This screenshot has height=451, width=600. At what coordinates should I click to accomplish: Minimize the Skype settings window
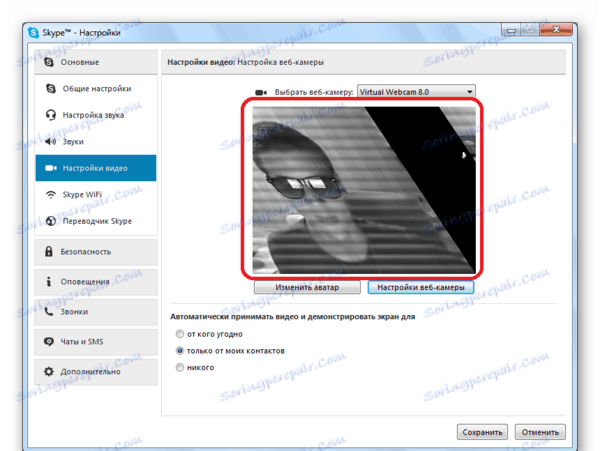[x=511, y=29]
